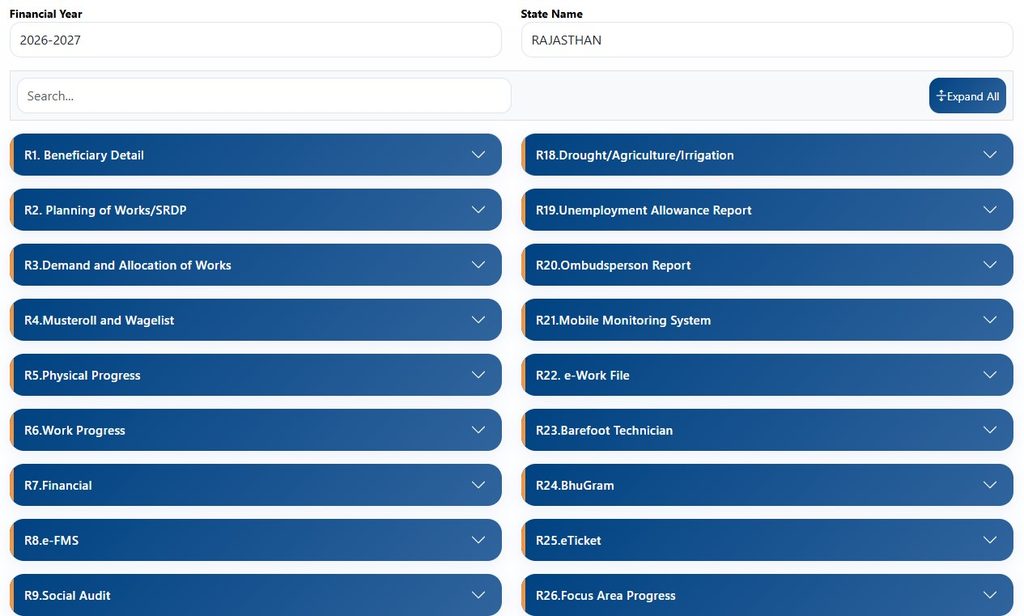Click the R5.Physical Progress title
This screenshot has width=1024, height=616.
(82, 376)
